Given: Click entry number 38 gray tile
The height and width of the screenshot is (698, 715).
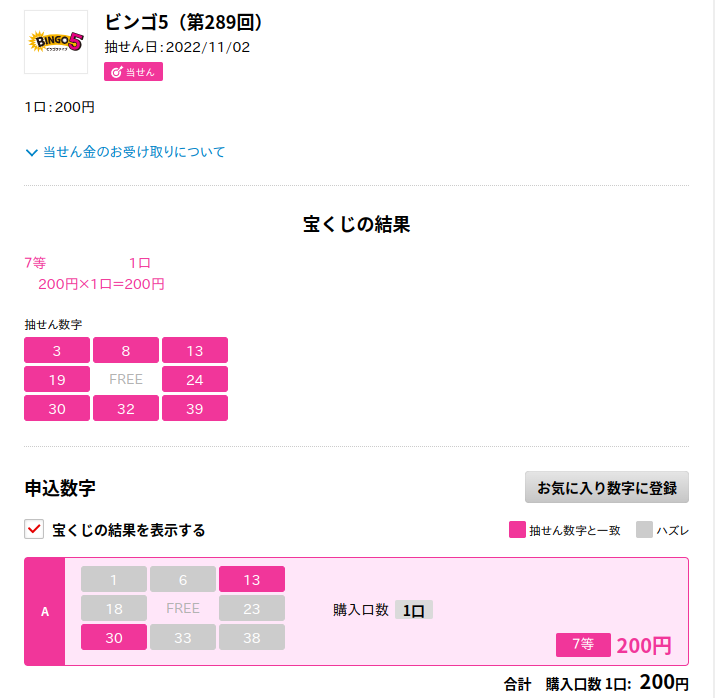Looking at the screenshot, I should point(252,637).
